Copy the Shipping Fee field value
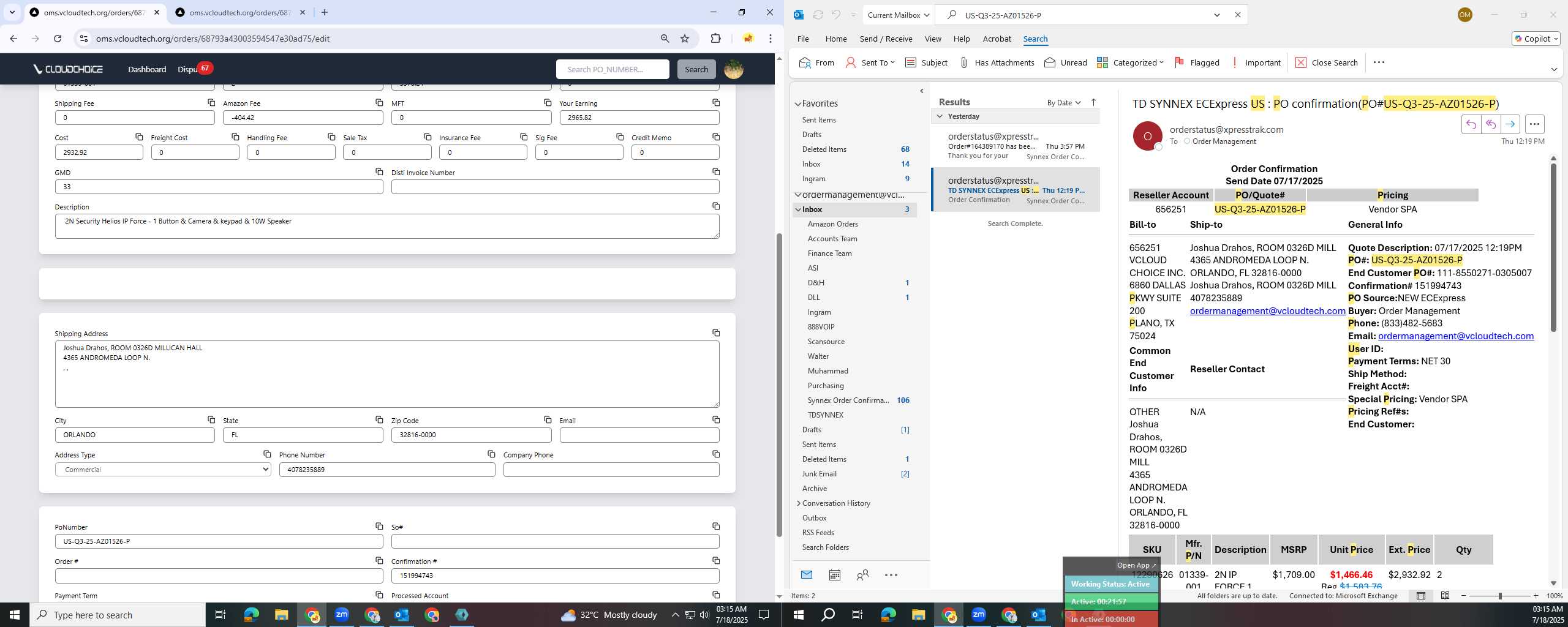The image size is (1568, 627). coord(211,103)
